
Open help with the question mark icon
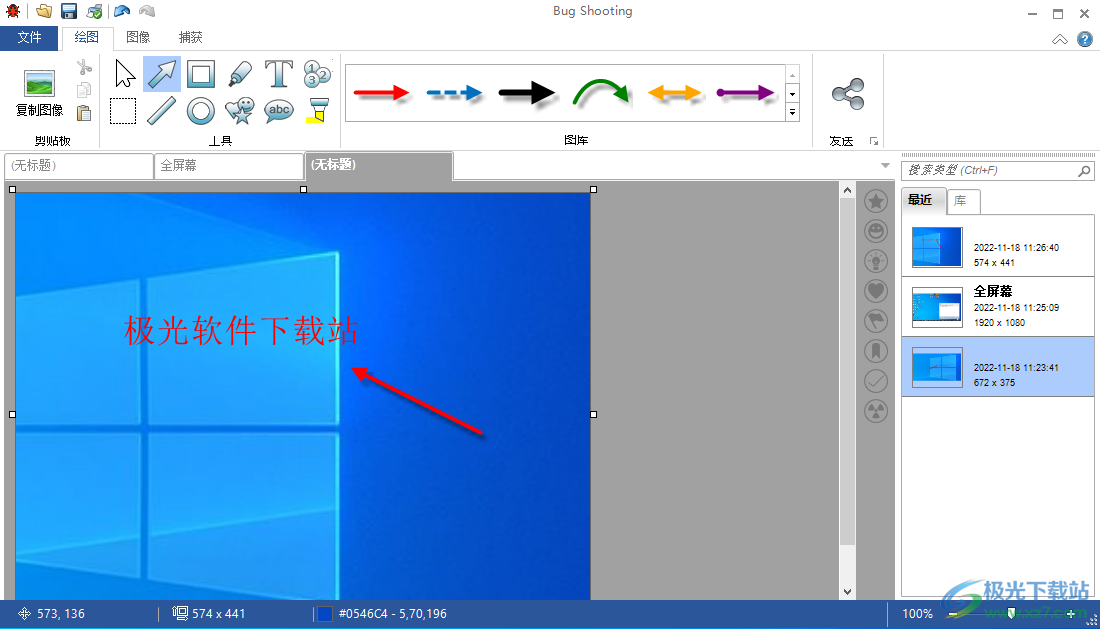tap(1085, 39)
